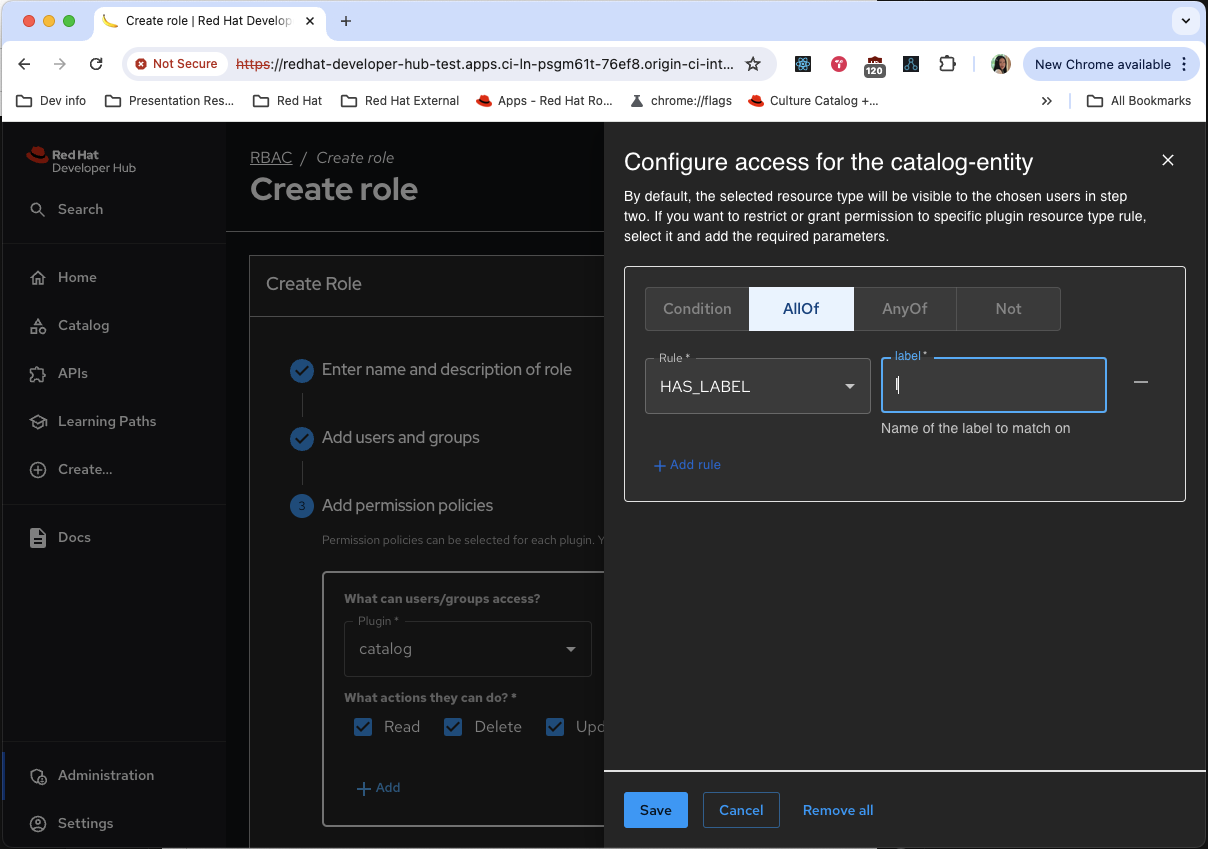Click the Docs icon in sidebar

pos(38,538)
